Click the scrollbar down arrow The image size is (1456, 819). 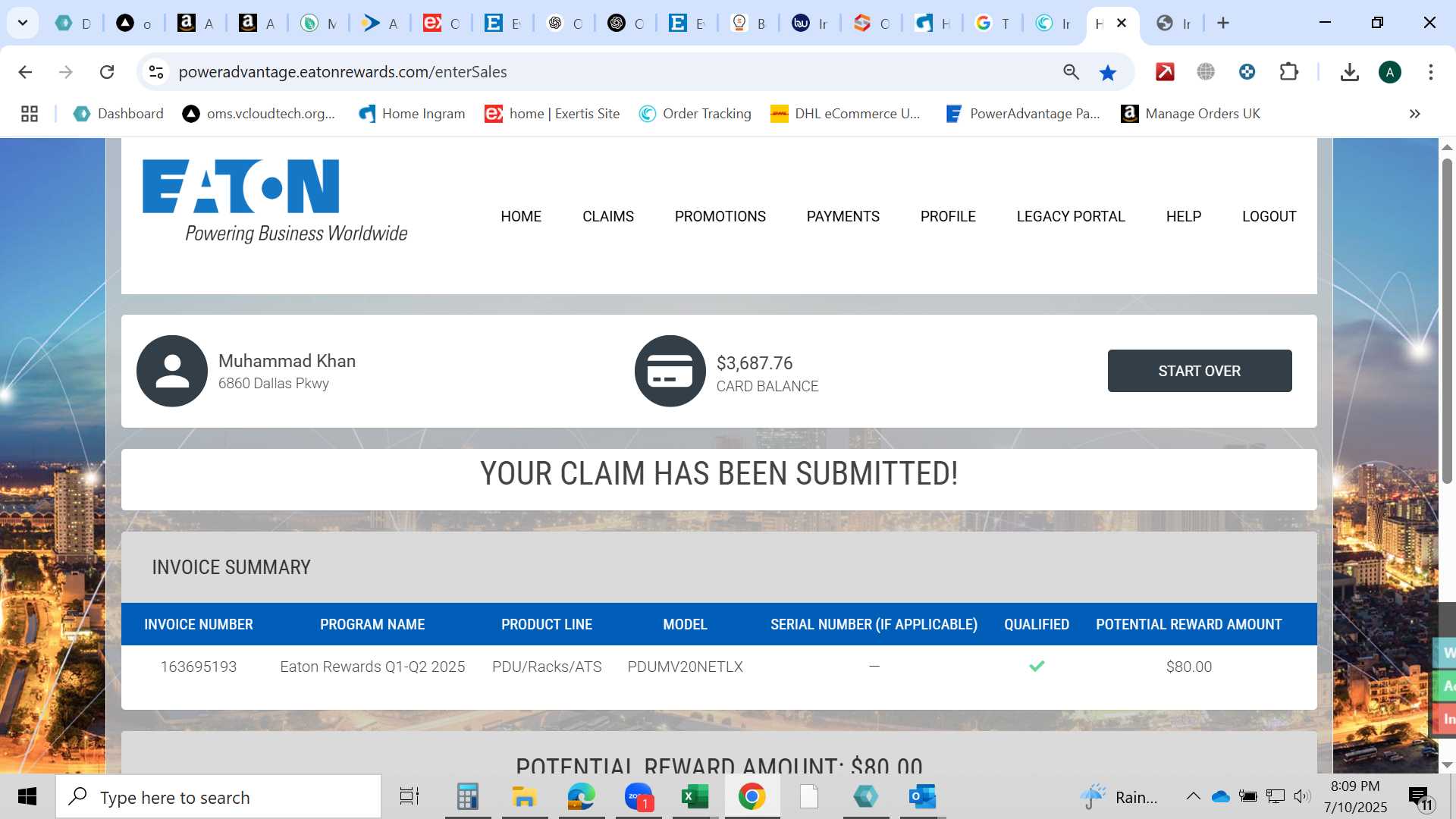(1447, 764)
